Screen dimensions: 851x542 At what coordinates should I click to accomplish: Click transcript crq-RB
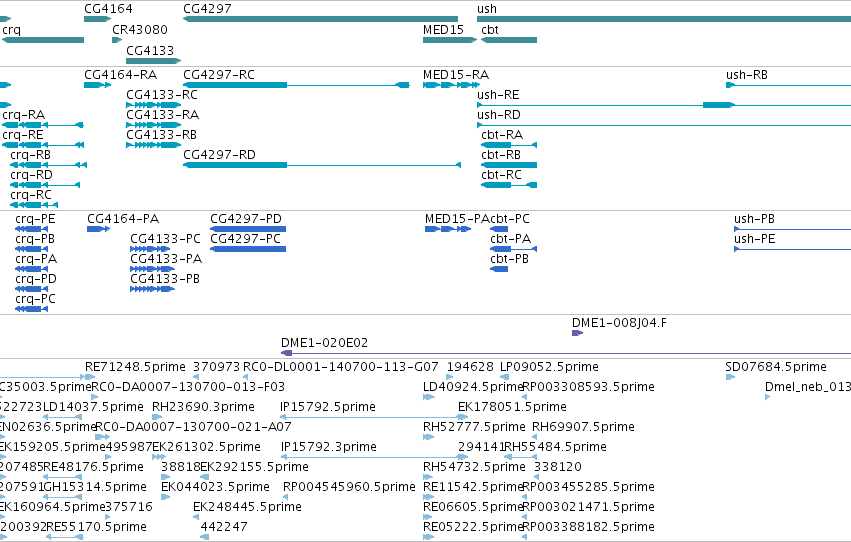click(x=30, y=155)
